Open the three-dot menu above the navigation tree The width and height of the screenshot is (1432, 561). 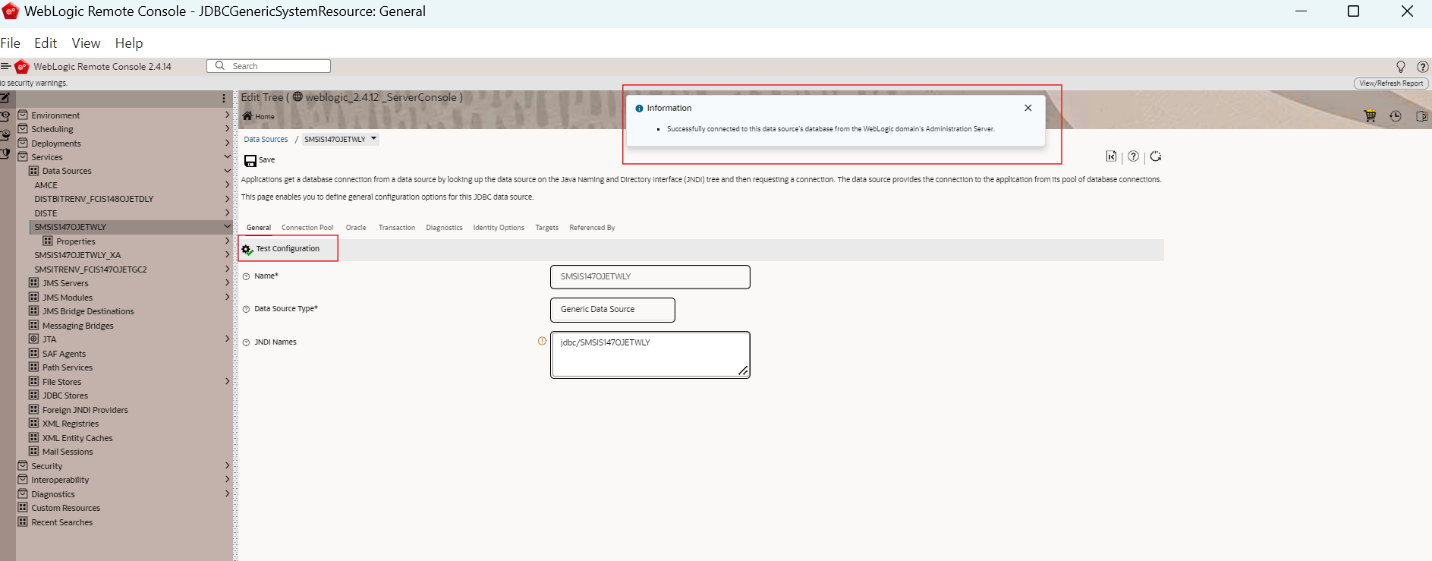pos(224,98)
